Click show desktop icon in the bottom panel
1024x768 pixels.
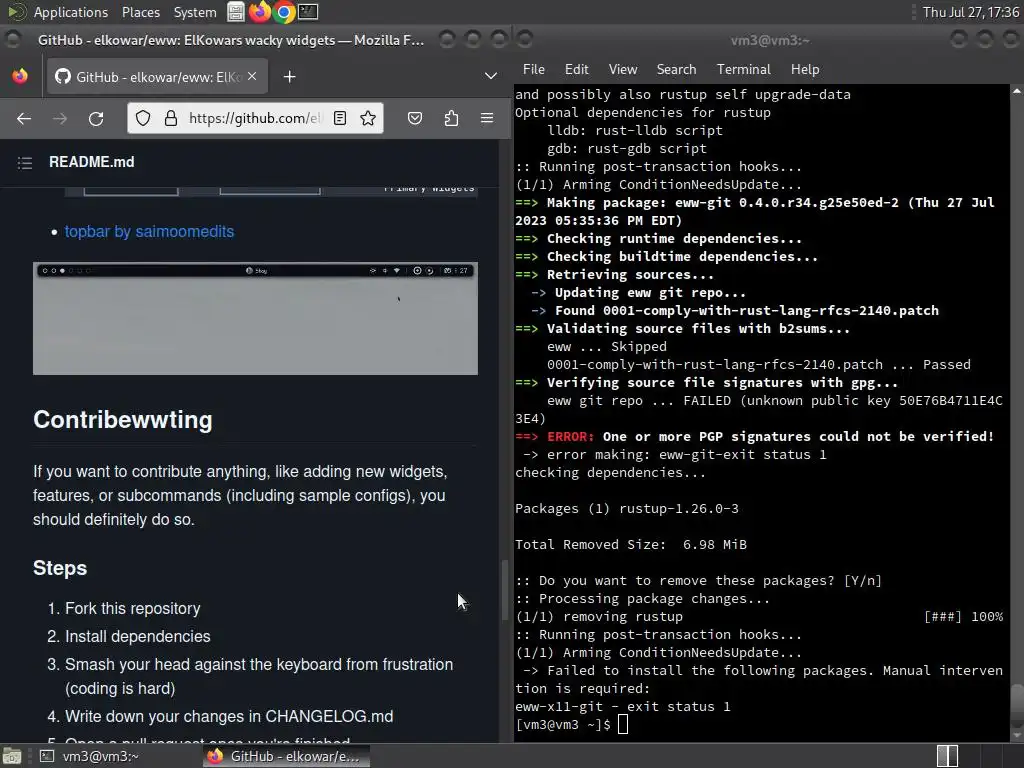[x=12, y=756]
